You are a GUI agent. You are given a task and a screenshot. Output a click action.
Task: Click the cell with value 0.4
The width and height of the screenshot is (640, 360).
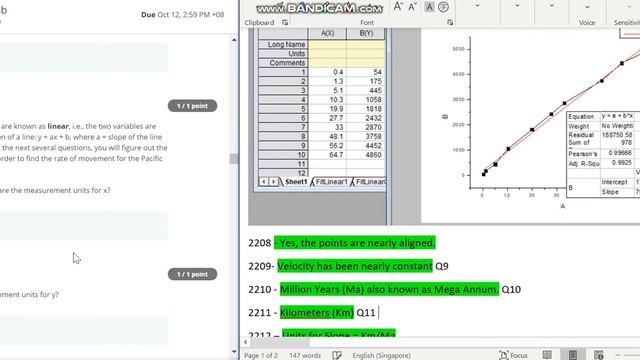(x=327, y=72)
